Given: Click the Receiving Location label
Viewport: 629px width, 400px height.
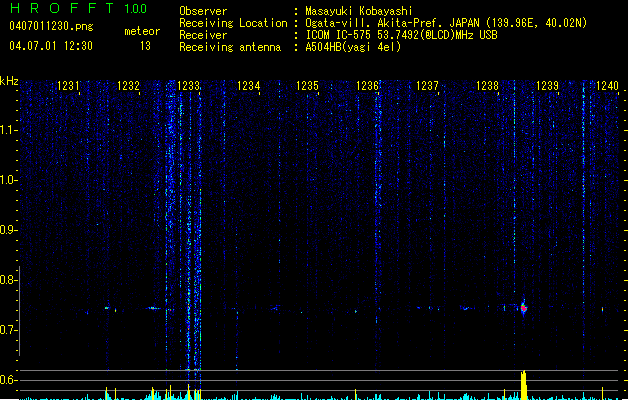Looking at the screenshot, I should [x=233, y=23].
